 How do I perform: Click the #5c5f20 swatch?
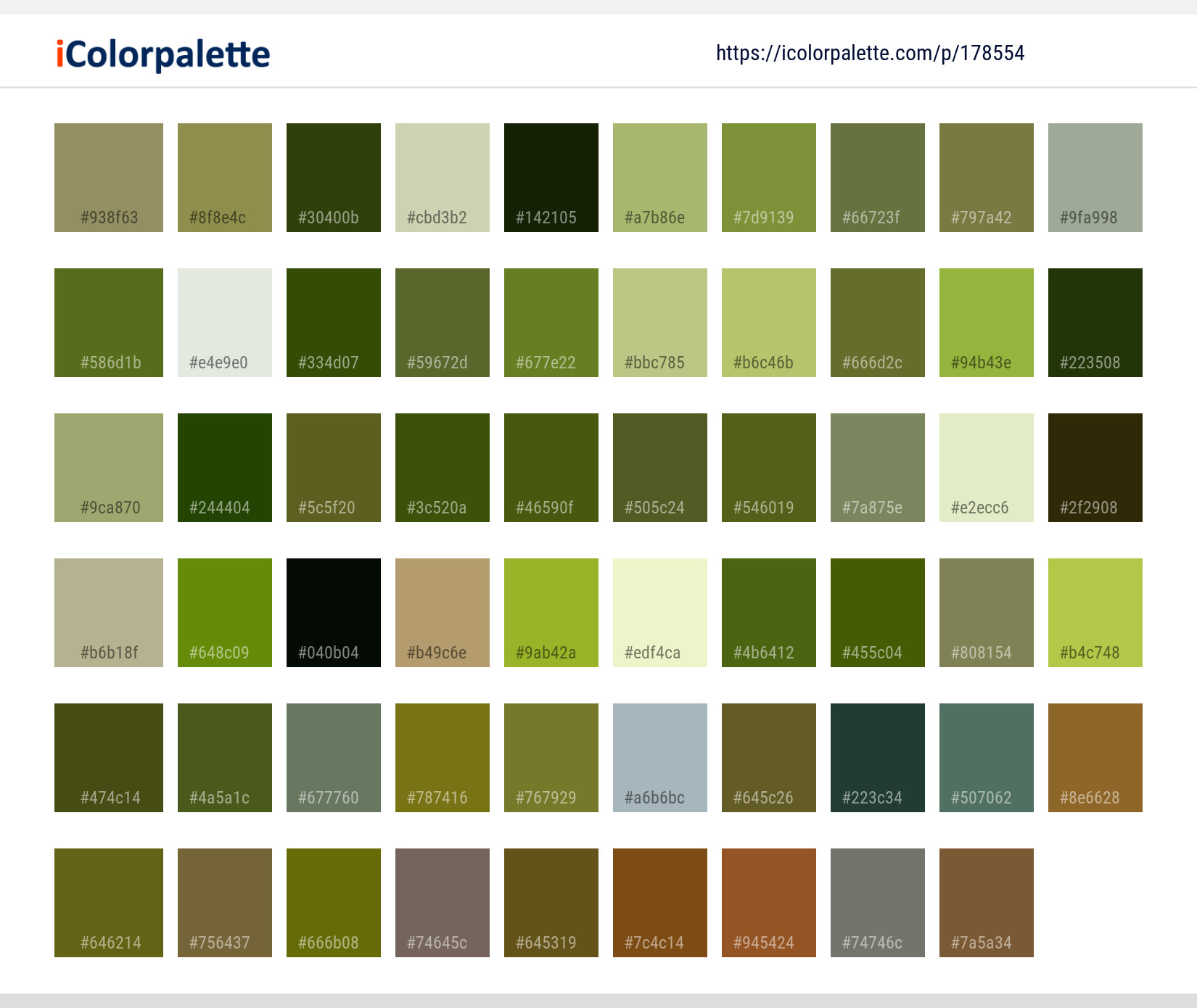334,468
